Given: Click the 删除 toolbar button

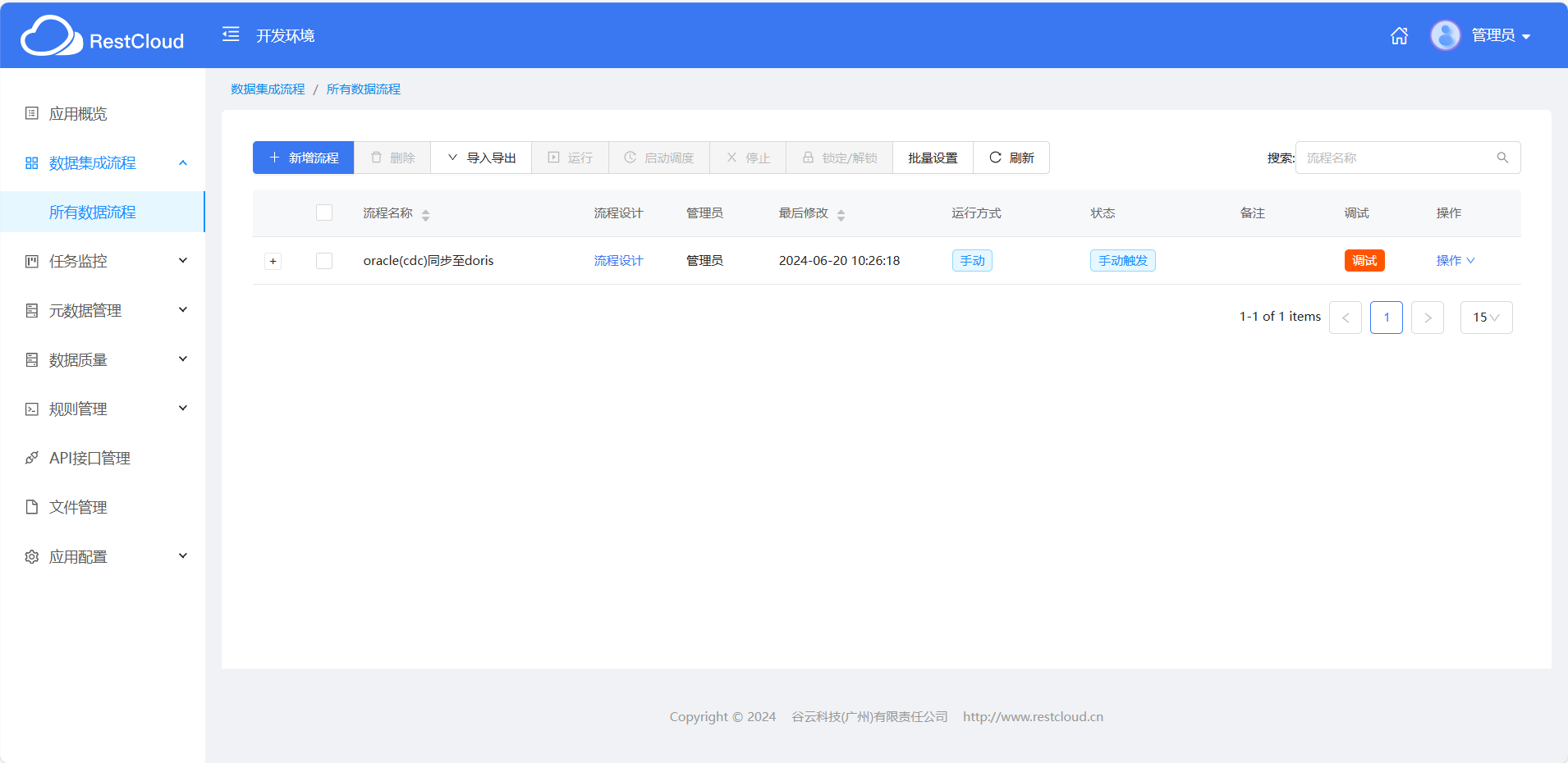Looking at the screenshot, I should pos(392,158).
